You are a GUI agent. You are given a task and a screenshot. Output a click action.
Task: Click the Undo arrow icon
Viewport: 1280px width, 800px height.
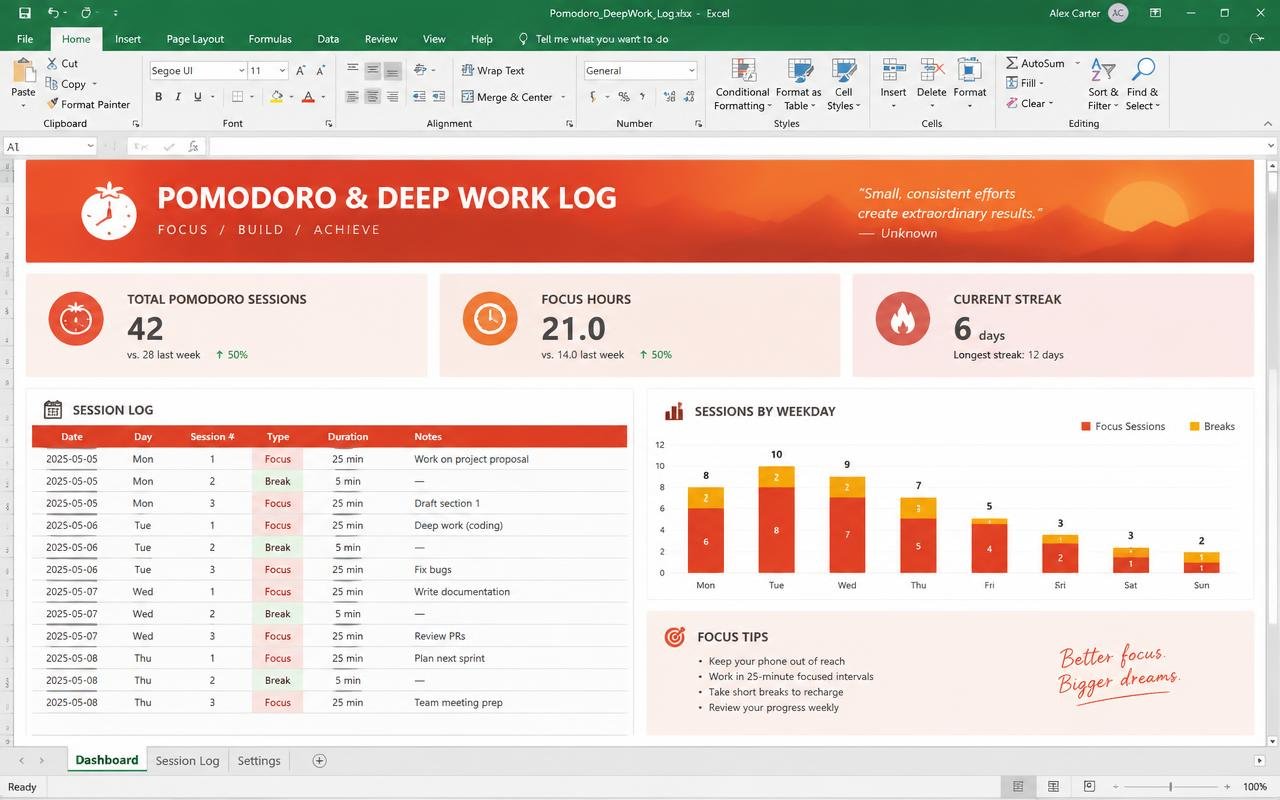point(53,13)
